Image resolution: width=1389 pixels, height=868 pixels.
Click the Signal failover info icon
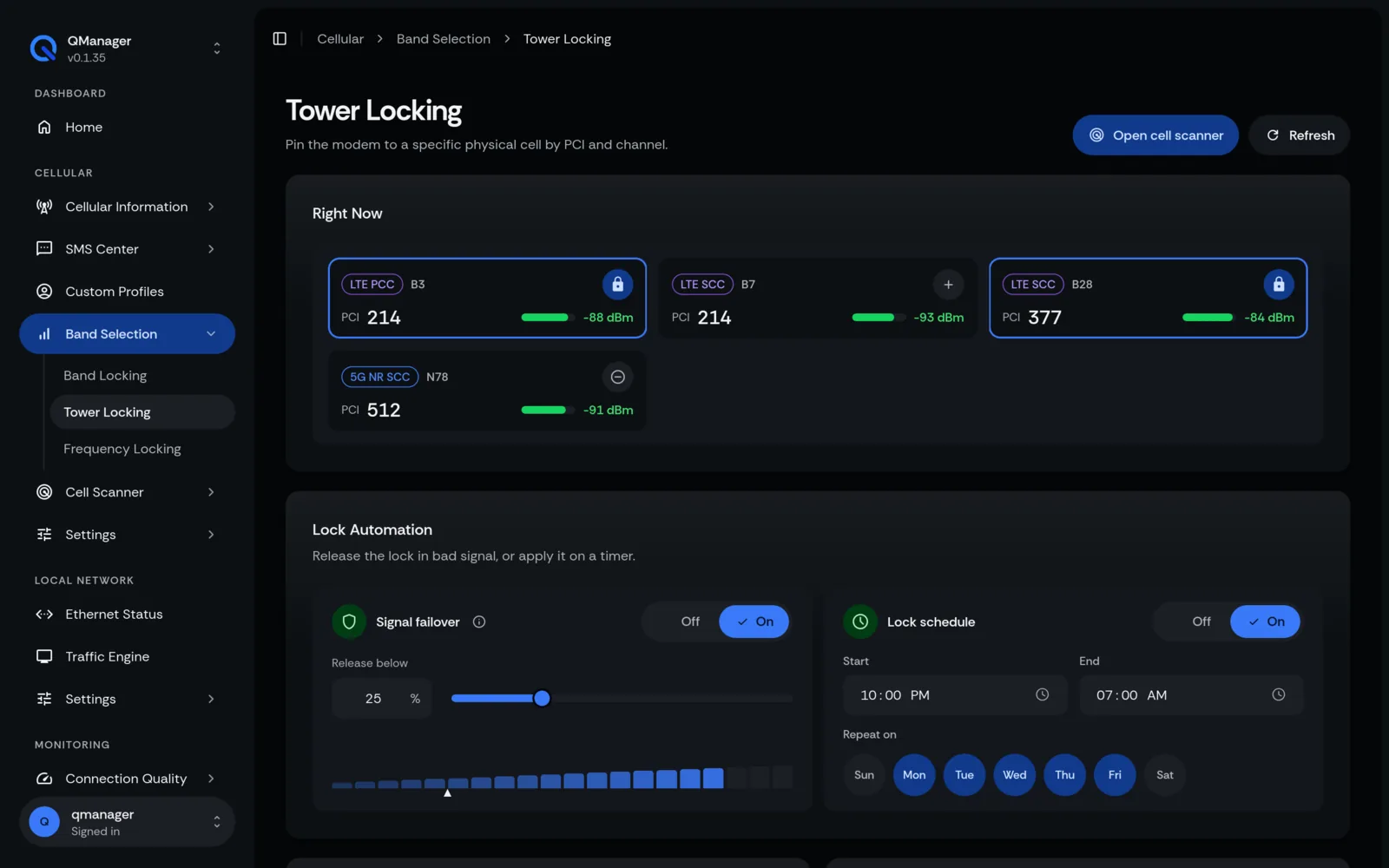[x=479, y=621]
